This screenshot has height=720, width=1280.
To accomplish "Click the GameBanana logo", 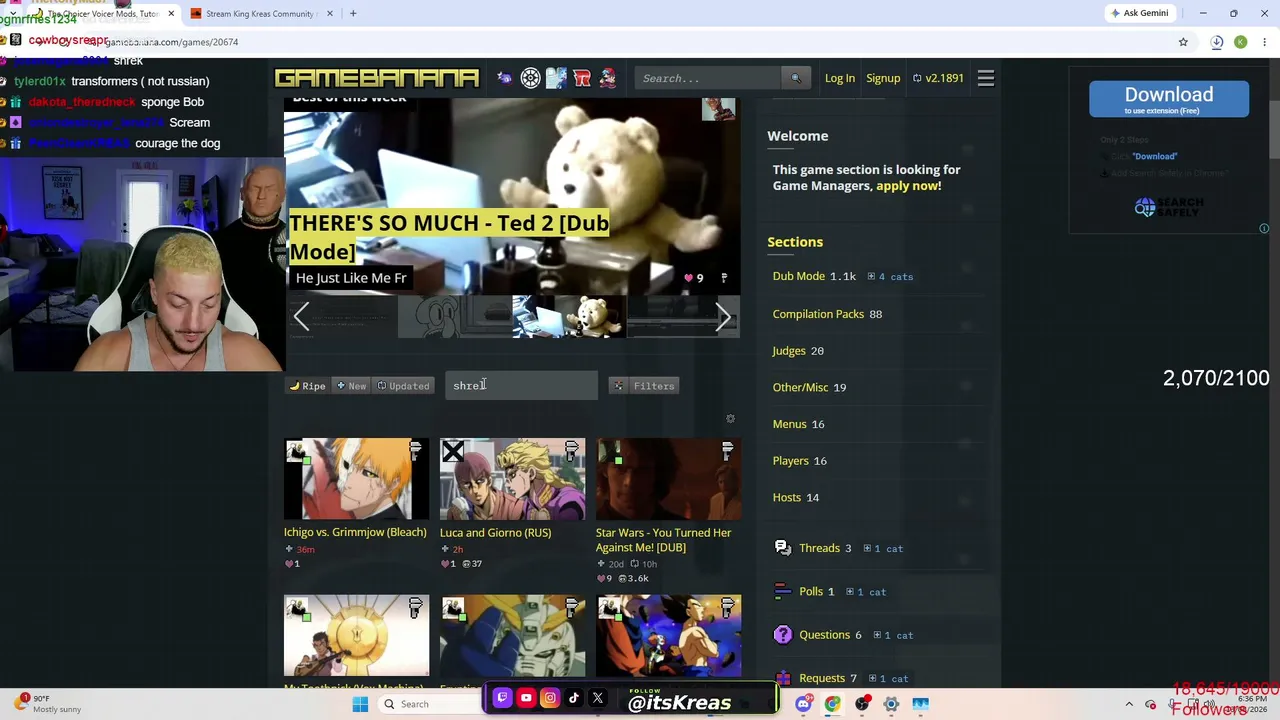I will 377,78.
